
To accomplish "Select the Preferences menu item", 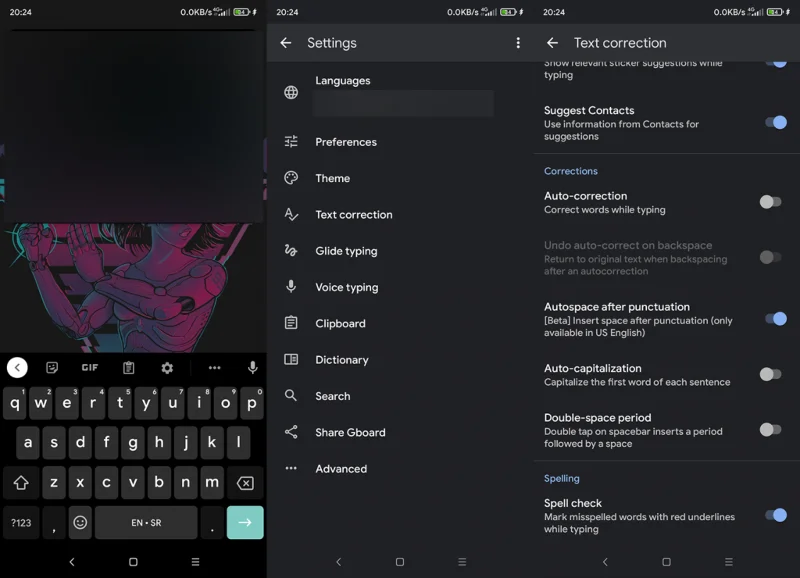I will click(x=400, y=142).
